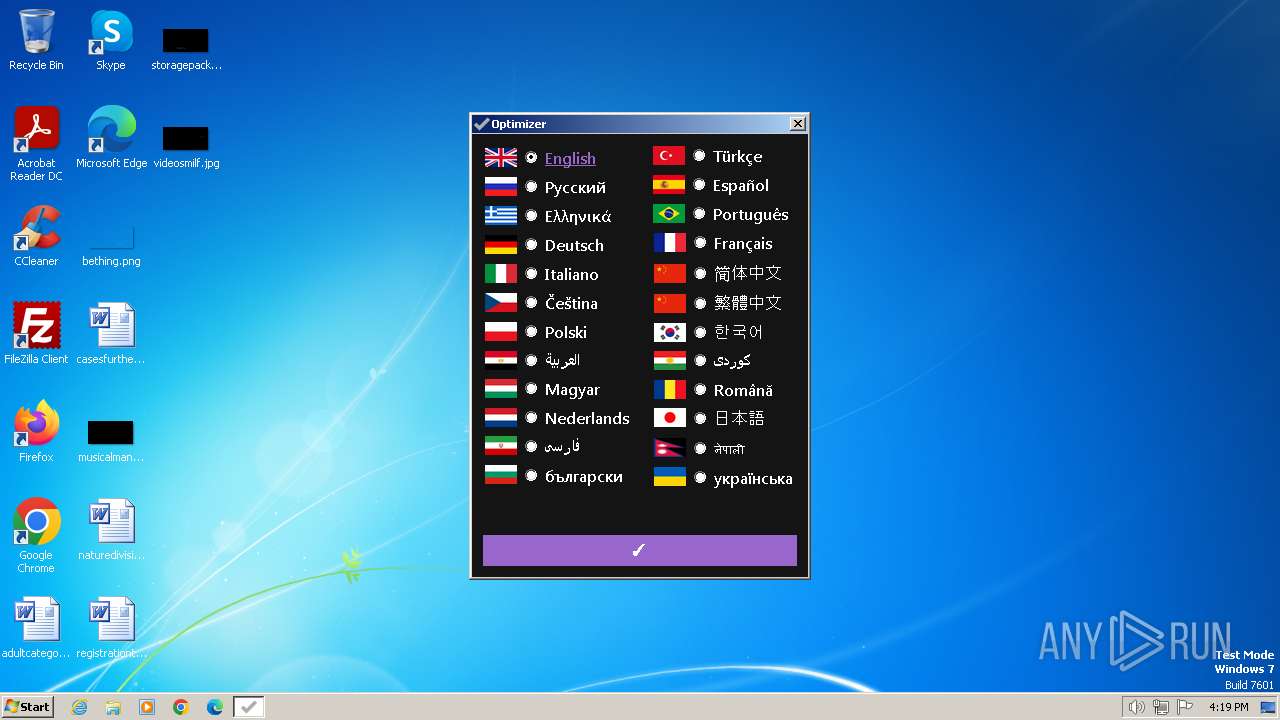Click the Brazilian flag icon
Viewport: 1280px width, 720px height.
tap(669, 214)
